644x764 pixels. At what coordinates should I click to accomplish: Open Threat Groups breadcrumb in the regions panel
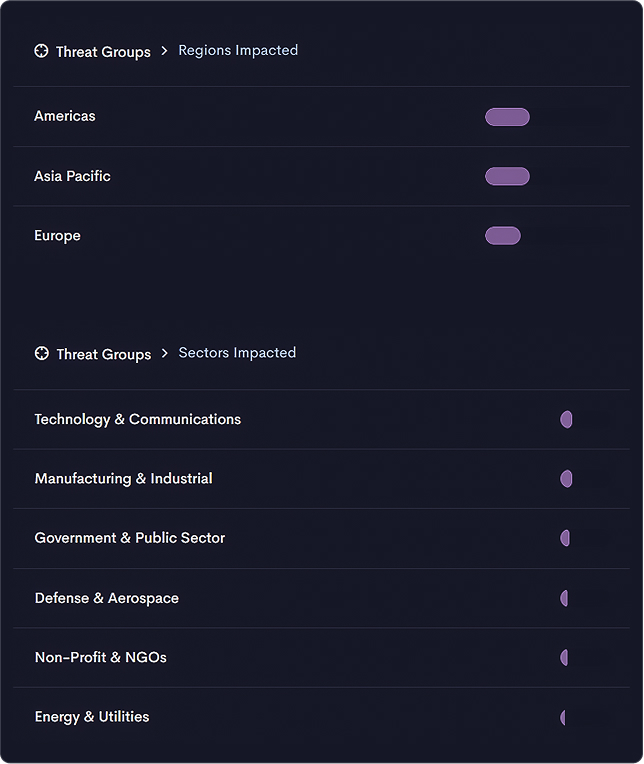pyautogui.click(x=103, y=52)
